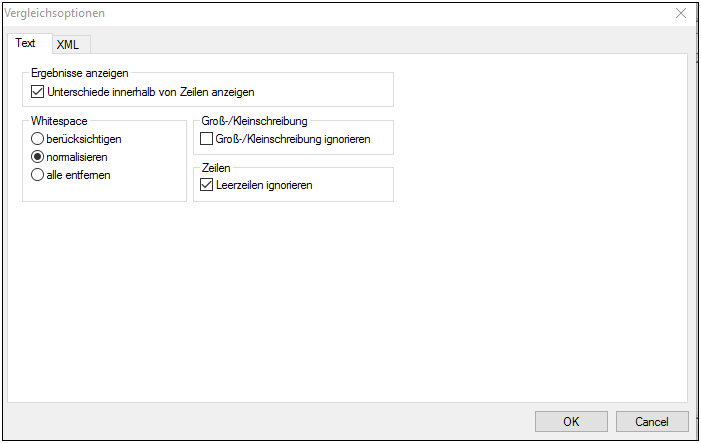Click the 'berücksichtigen' label text
701x443 pixels.
pyautogui.click(x=84, y=139)
